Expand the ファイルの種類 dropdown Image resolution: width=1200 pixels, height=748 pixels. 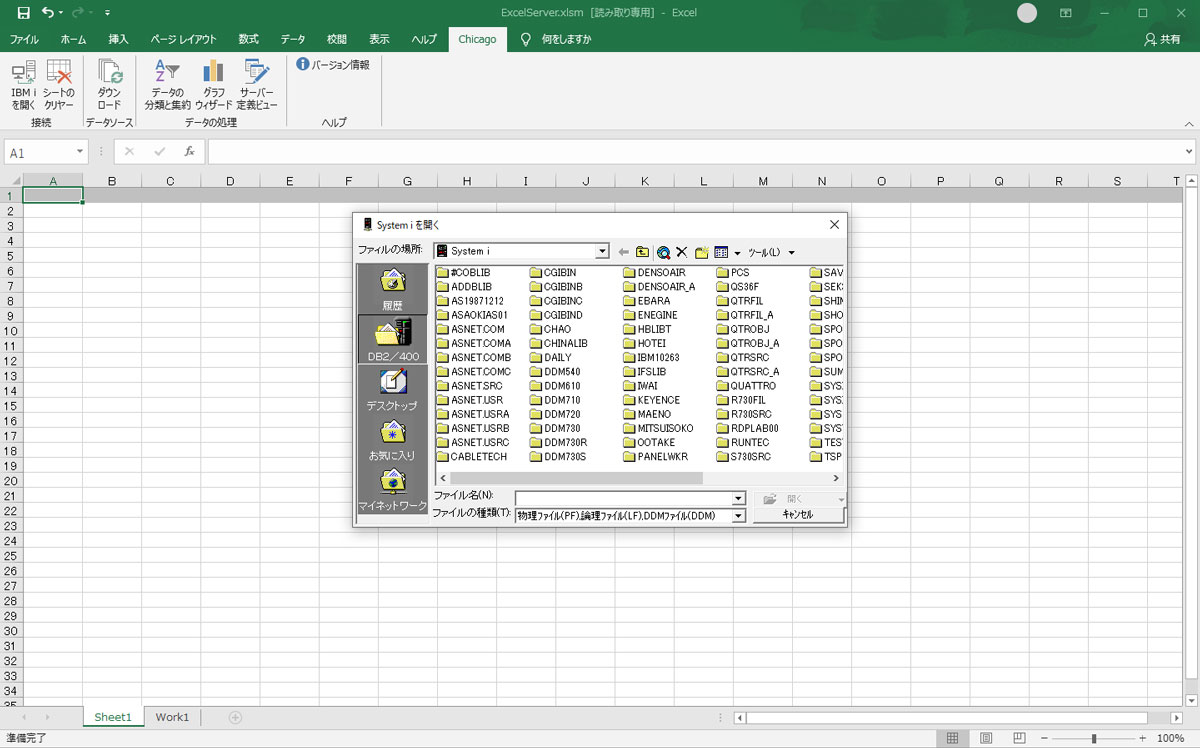pyautogui.click(x=739, y=515)
